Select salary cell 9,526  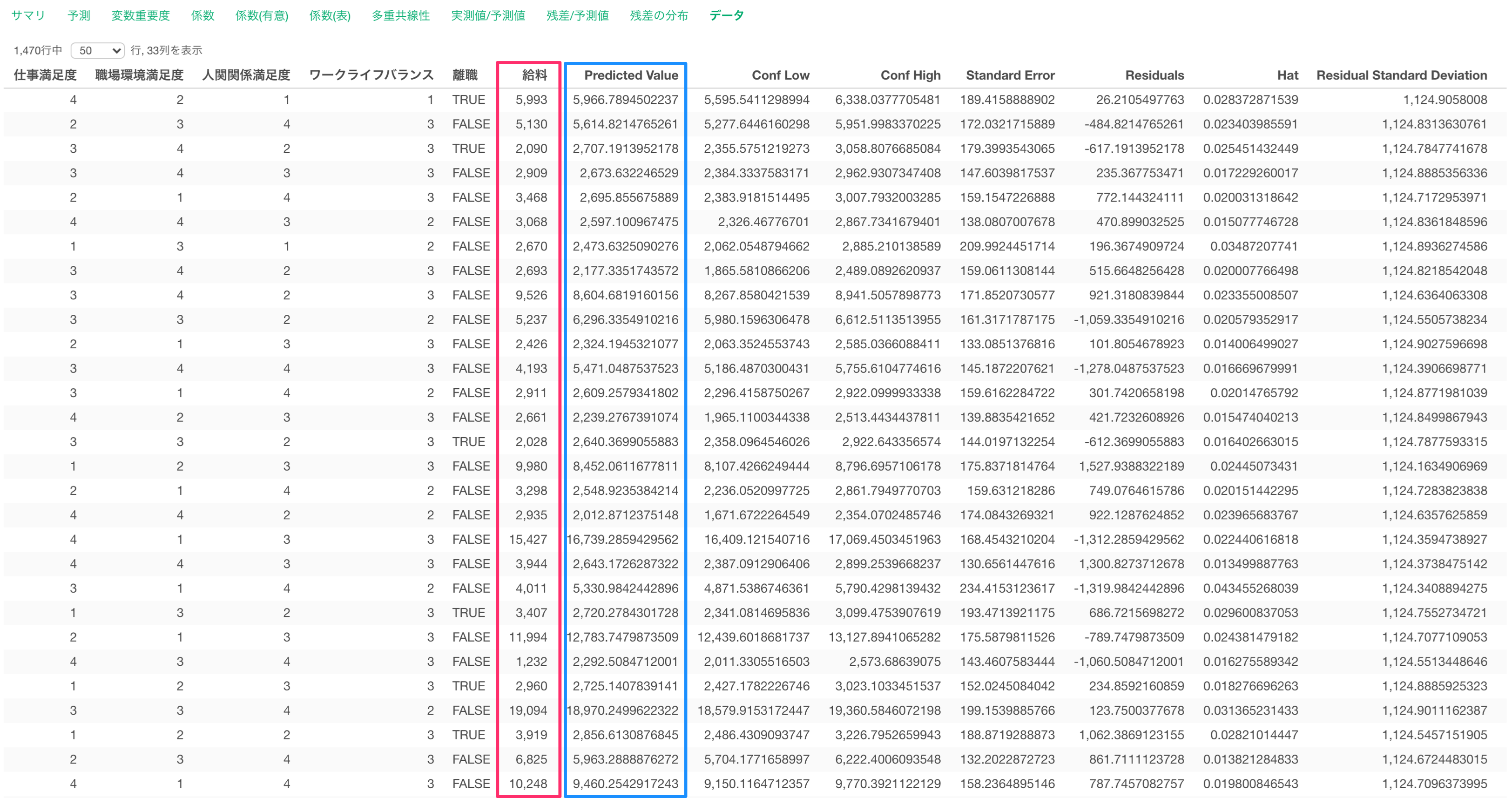point(531,295)
